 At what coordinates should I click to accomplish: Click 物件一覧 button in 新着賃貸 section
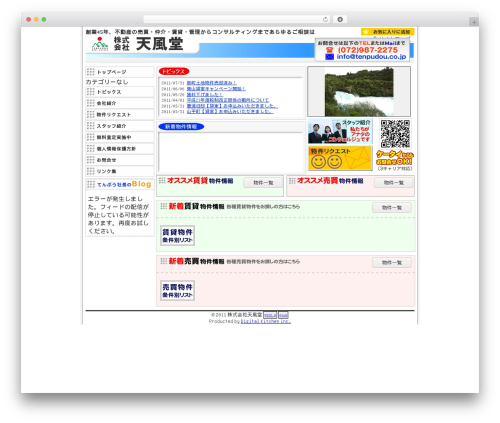(392, 208)
